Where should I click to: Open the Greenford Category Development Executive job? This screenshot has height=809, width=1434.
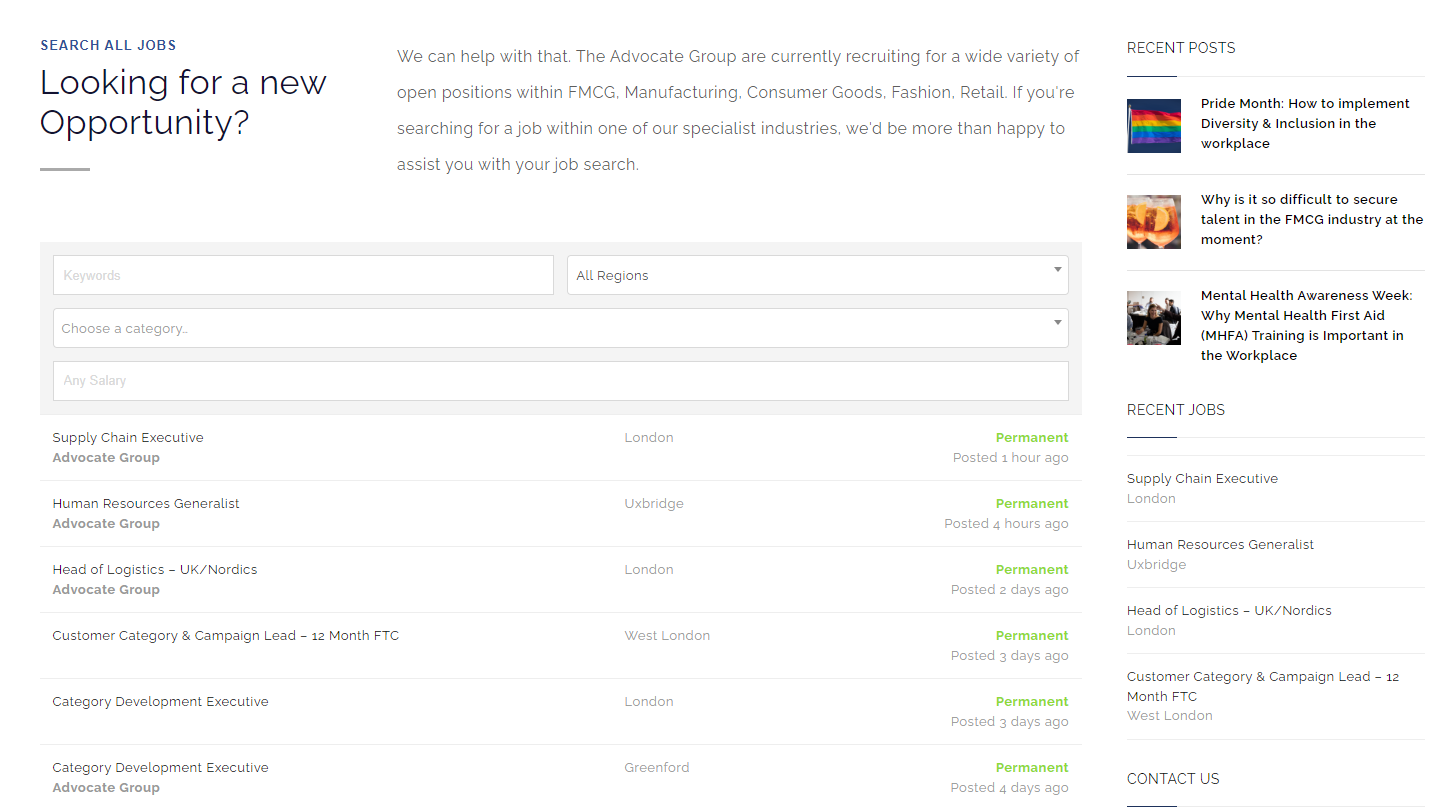click(160, 768)
